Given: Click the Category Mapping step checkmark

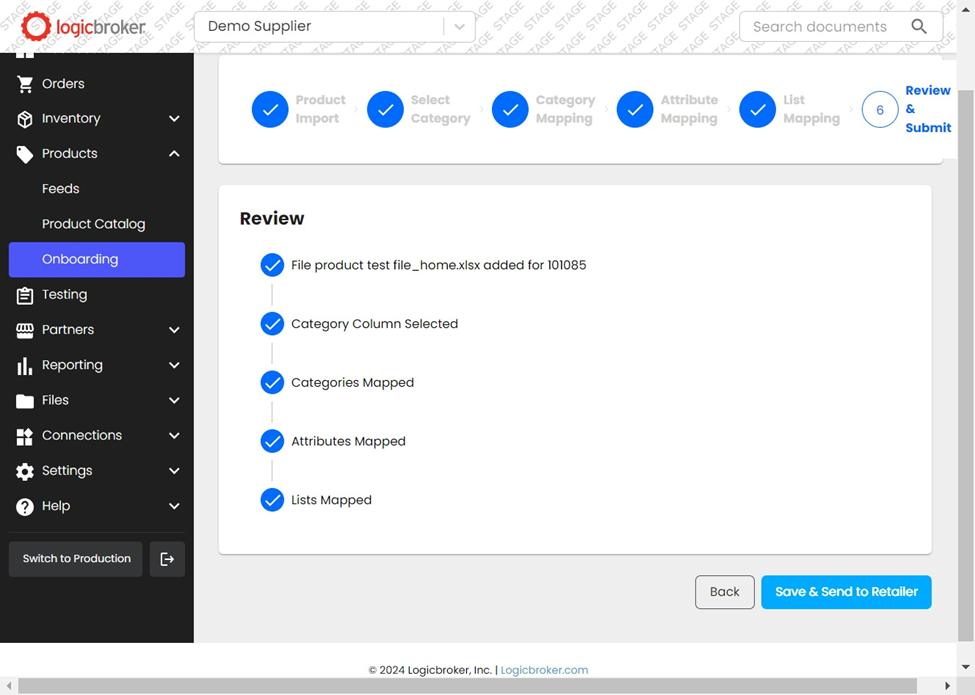Looking at the screenshot, I should pos(510,110).
